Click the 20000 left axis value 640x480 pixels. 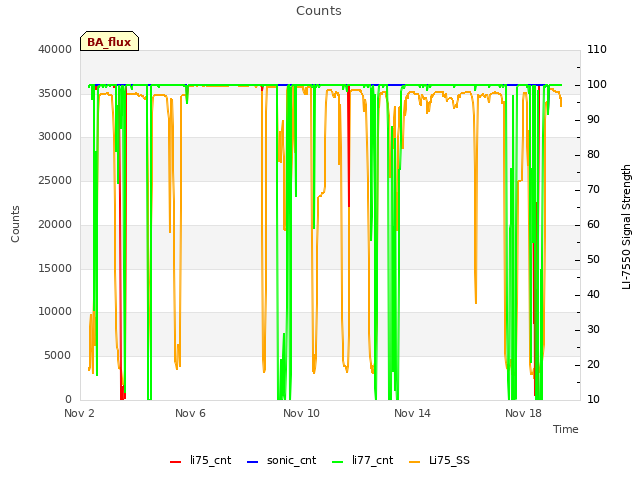click(55, 224)
